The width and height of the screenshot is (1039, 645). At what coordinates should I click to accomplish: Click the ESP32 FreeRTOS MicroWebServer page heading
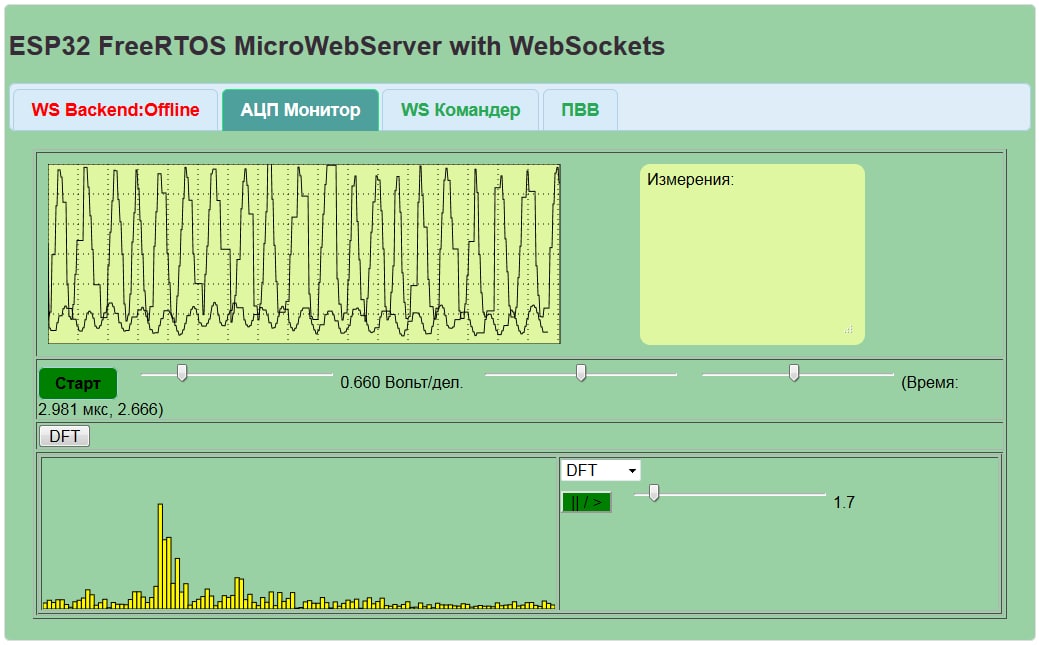(337, 46)
